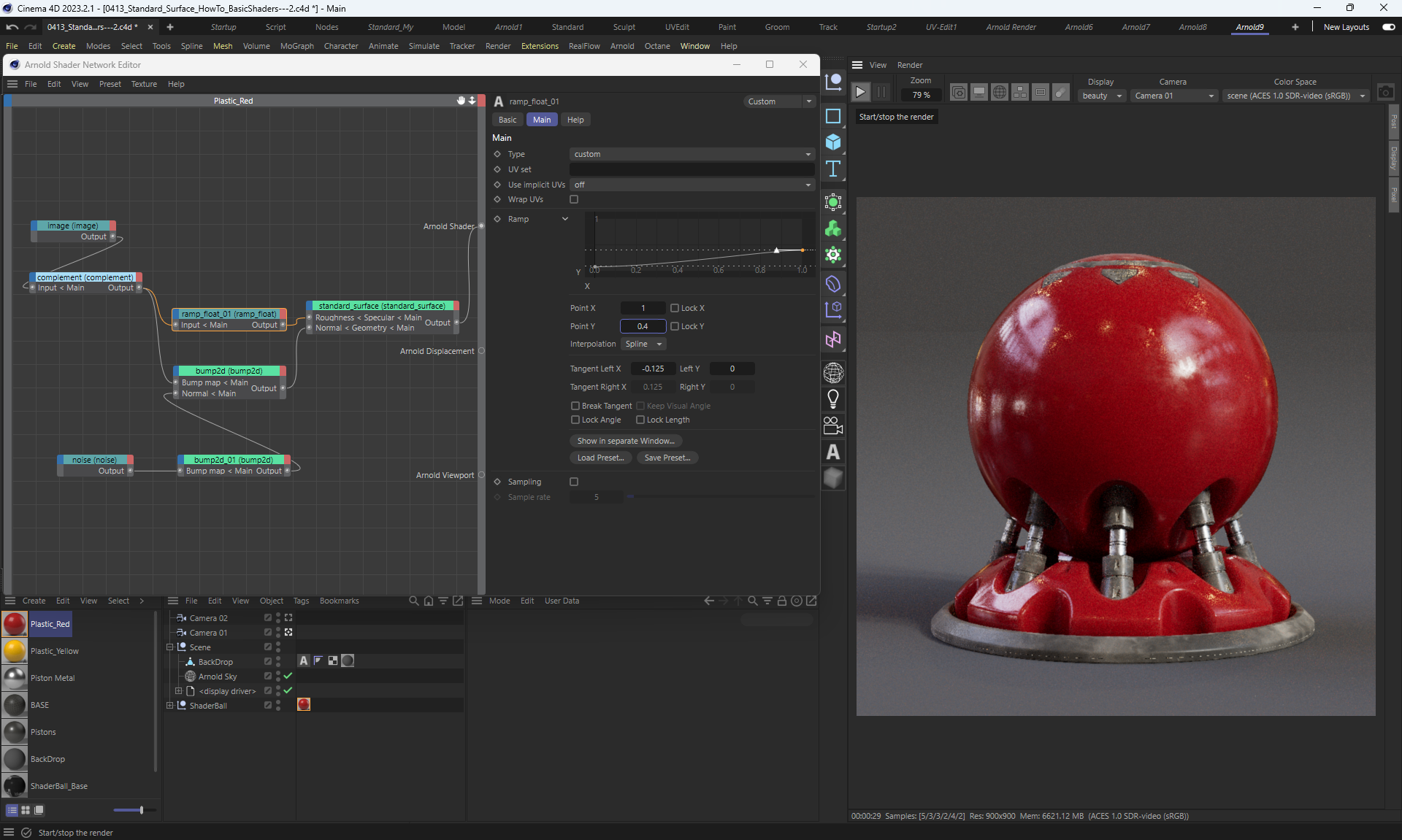Open the MoGraph menu

pyautogui.click(x=296, y=46)
